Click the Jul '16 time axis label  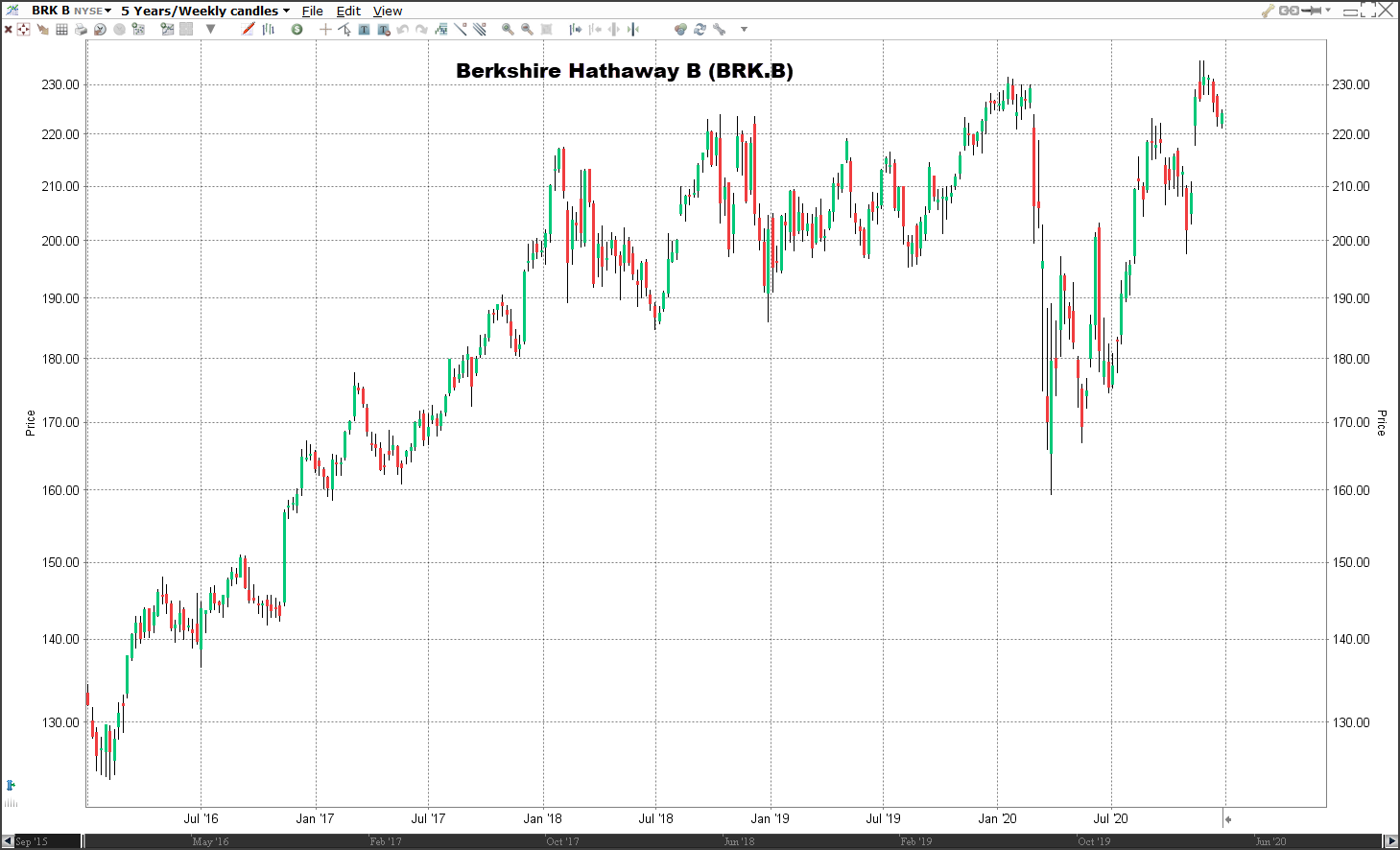point(201,818)
